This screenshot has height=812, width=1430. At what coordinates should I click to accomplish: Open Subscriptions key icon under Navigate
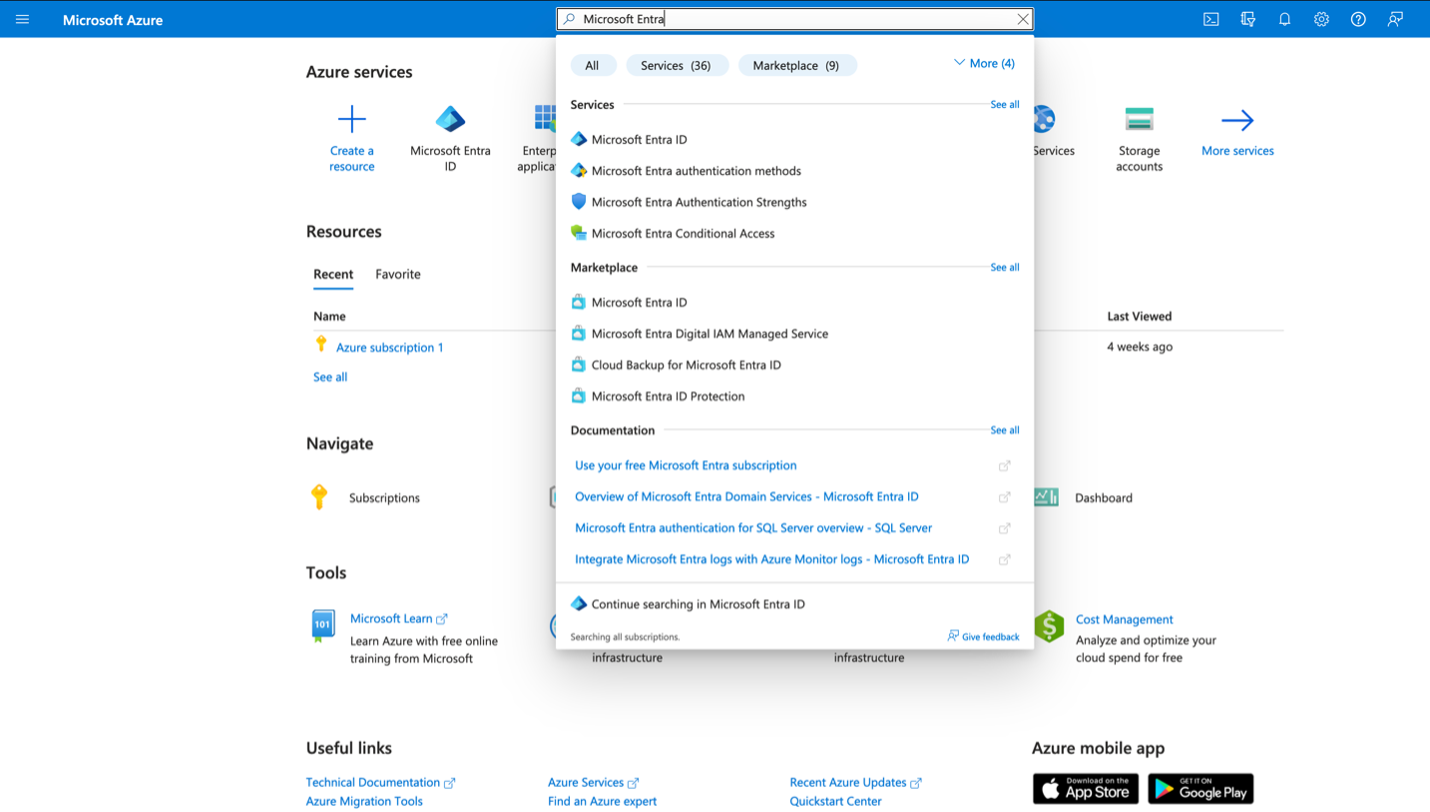[x=319, y=497]
